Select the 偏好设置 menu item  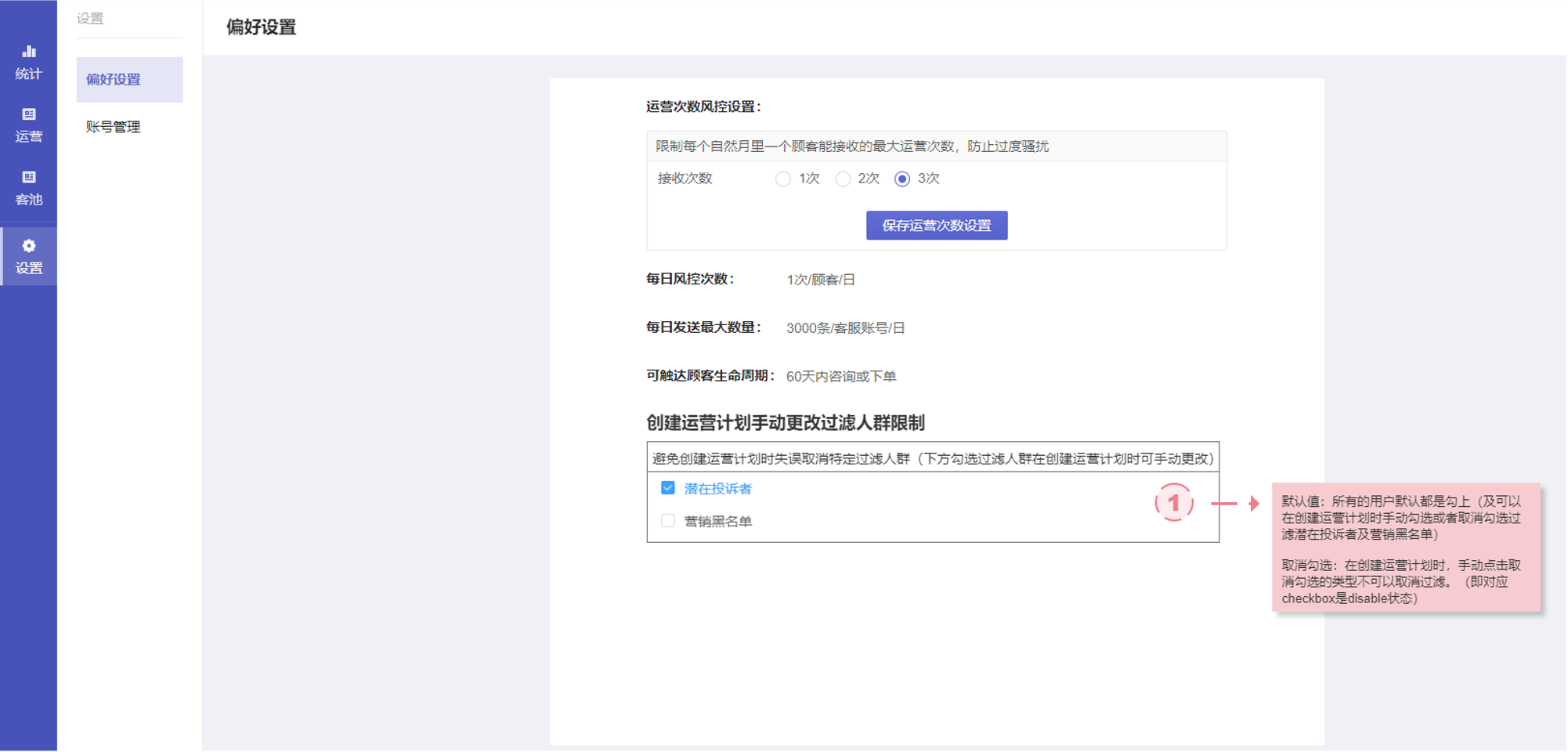[129, 79]
